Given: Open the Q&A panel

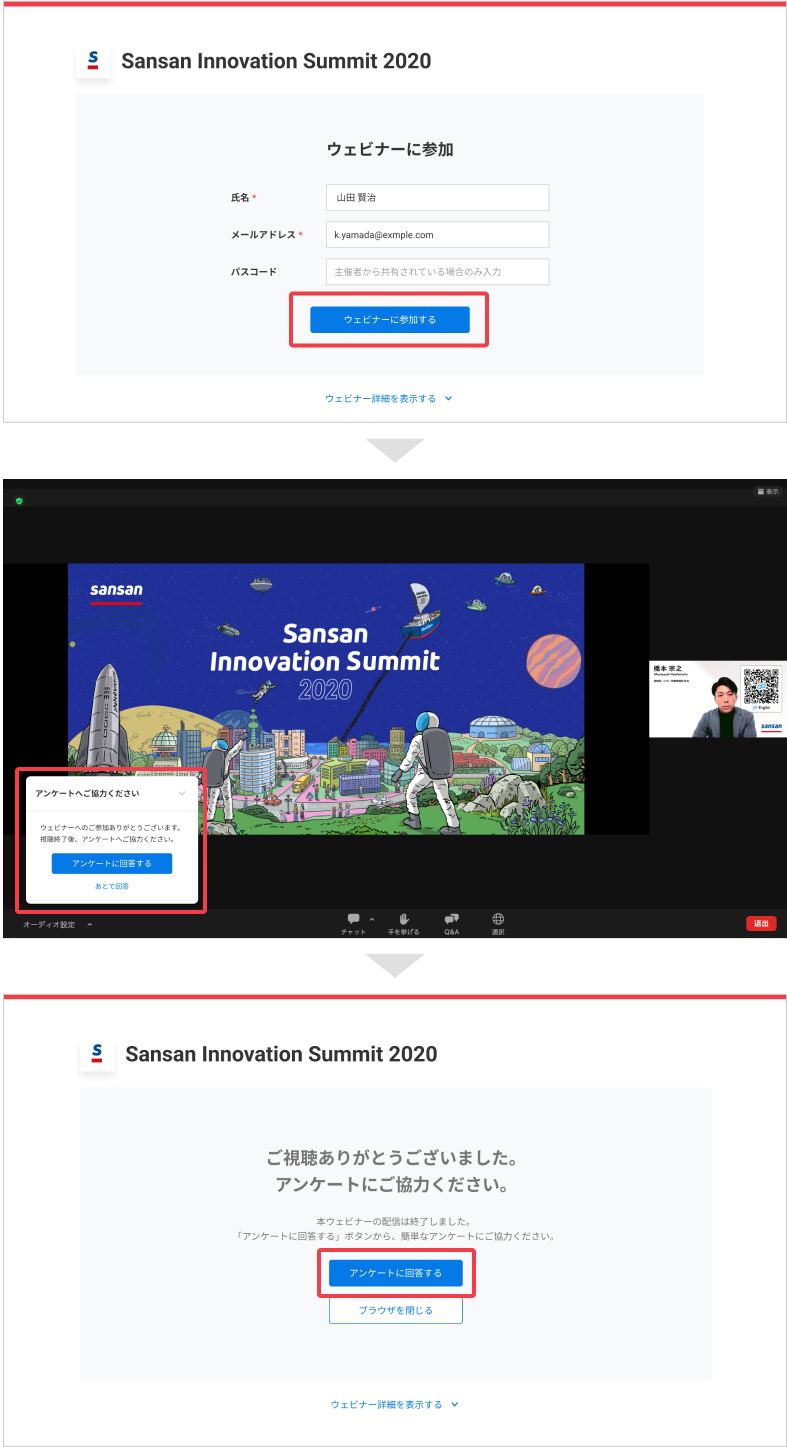Looking at the screenshot, I should coord(452,923).
